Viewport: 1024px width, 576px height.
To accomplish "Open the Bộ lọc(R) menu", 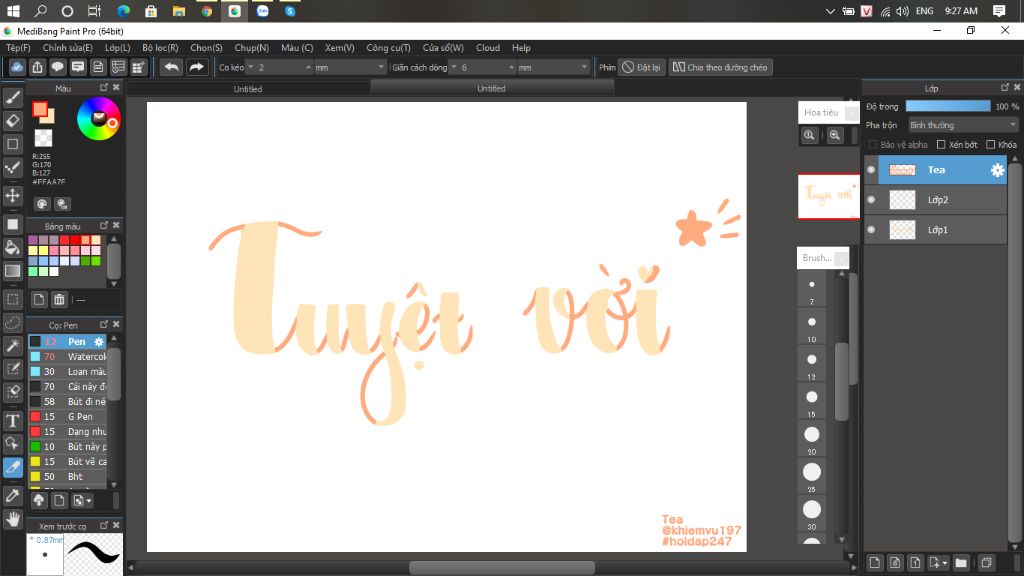I will point(160,48).
